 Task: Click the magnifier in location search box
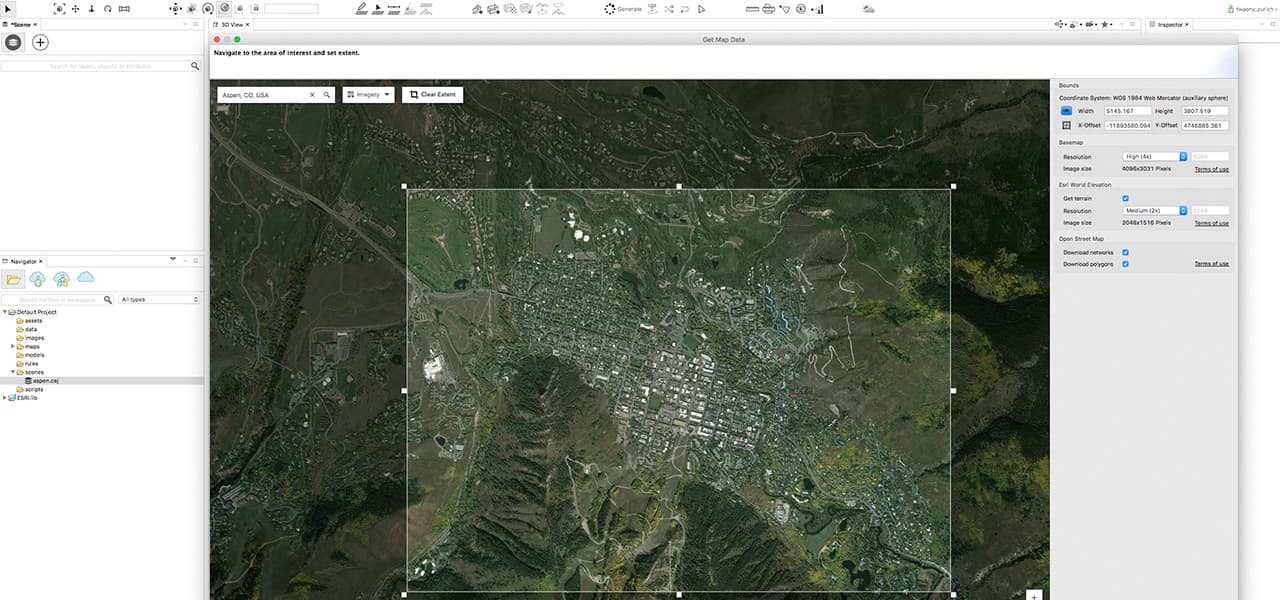(x=326, y=95)
